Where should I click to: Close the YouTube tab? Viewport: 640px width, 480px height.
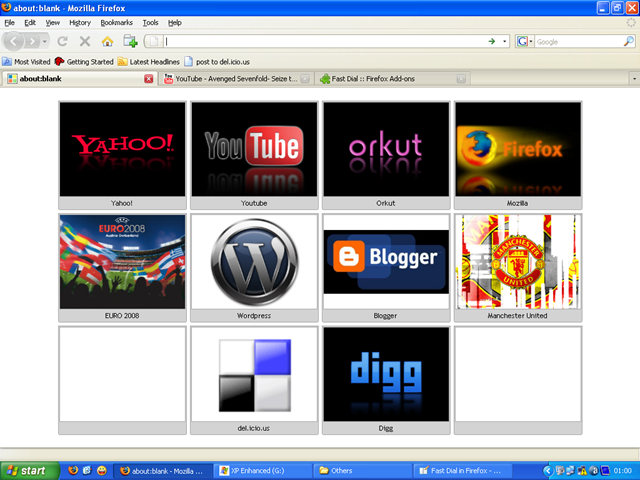(x=305, y=79)
